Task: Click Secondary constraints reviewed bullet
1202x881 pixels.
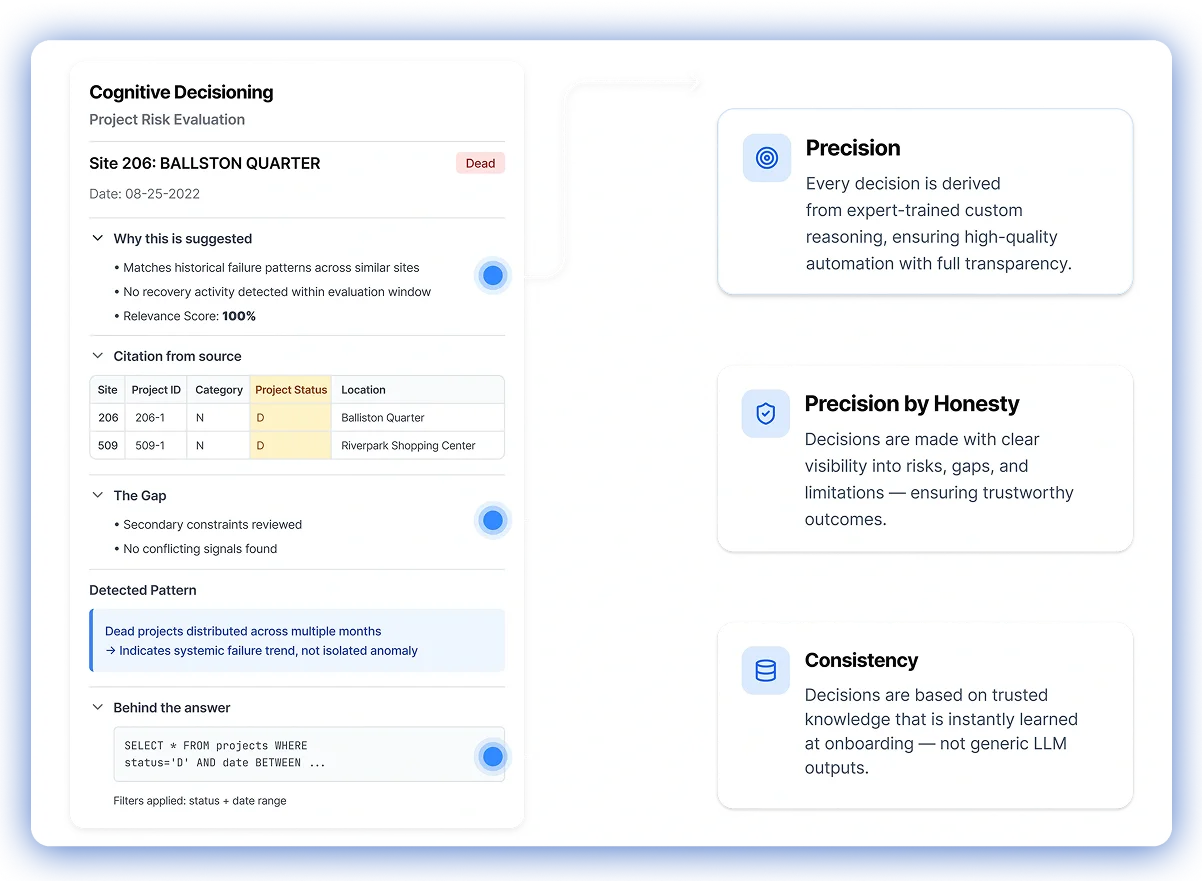Action: [x=208, y=524]
